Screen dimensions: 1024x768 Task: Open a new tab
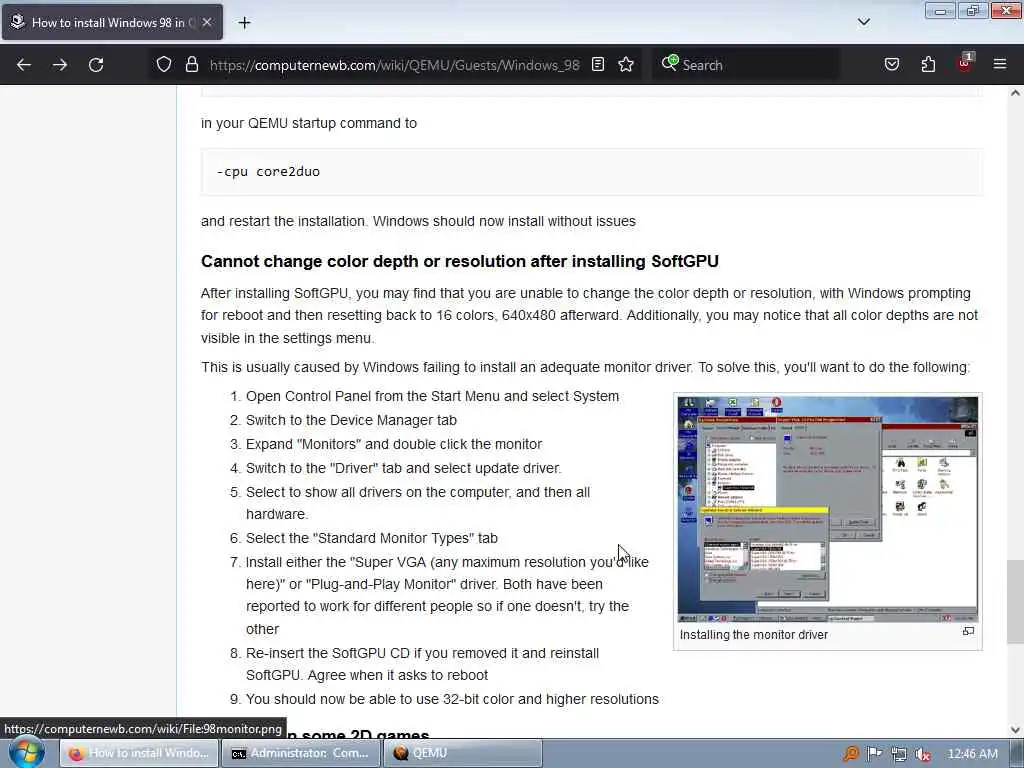click(x=244, y=23)
